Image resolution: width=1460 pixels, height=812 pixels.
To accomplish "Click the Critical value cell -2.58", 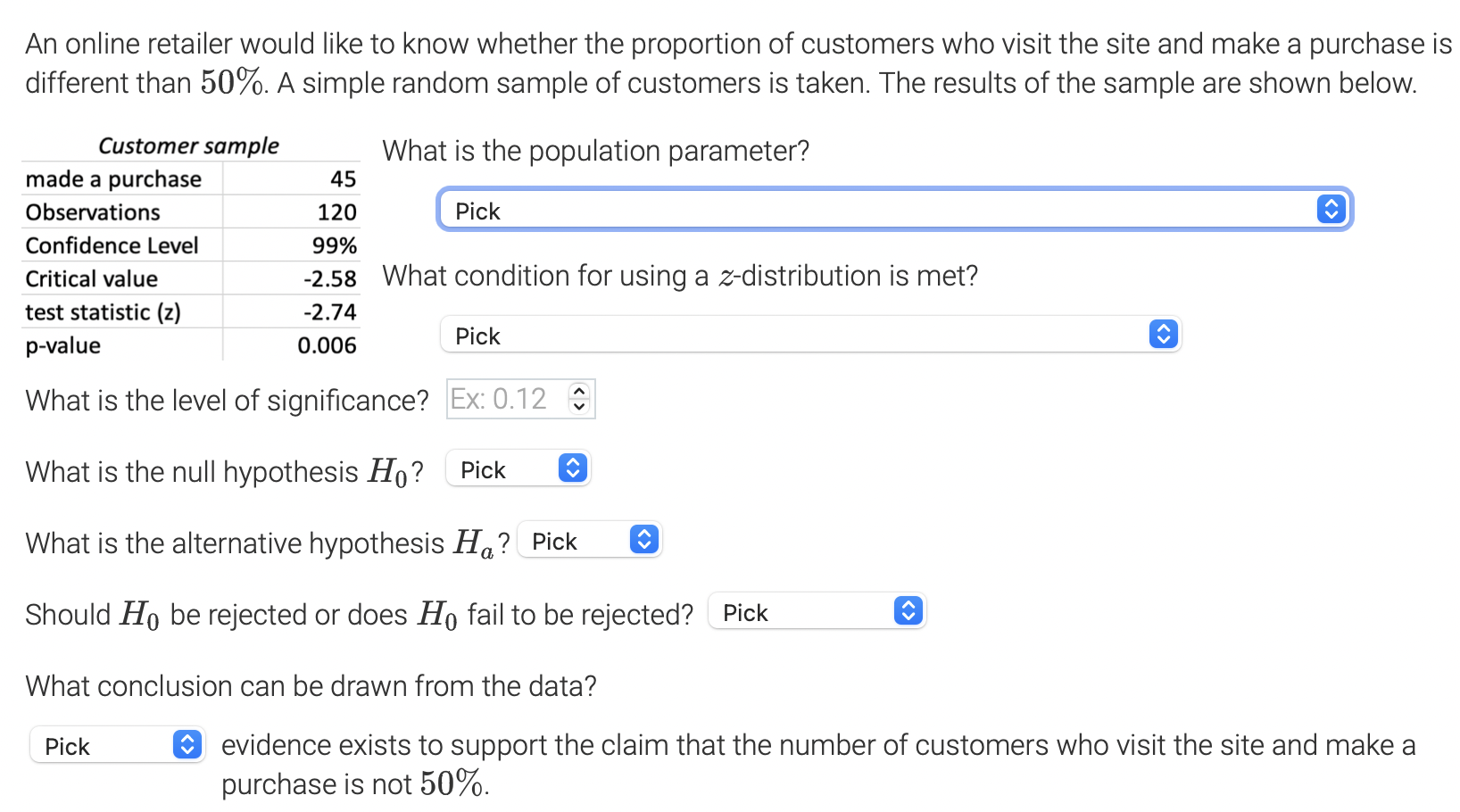I will tap(329, 279).
